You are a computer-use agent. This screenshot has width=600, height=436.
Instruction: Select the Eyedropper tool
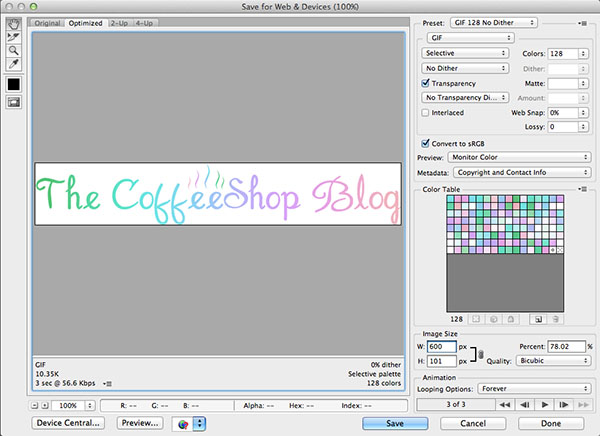coord(14,64)
